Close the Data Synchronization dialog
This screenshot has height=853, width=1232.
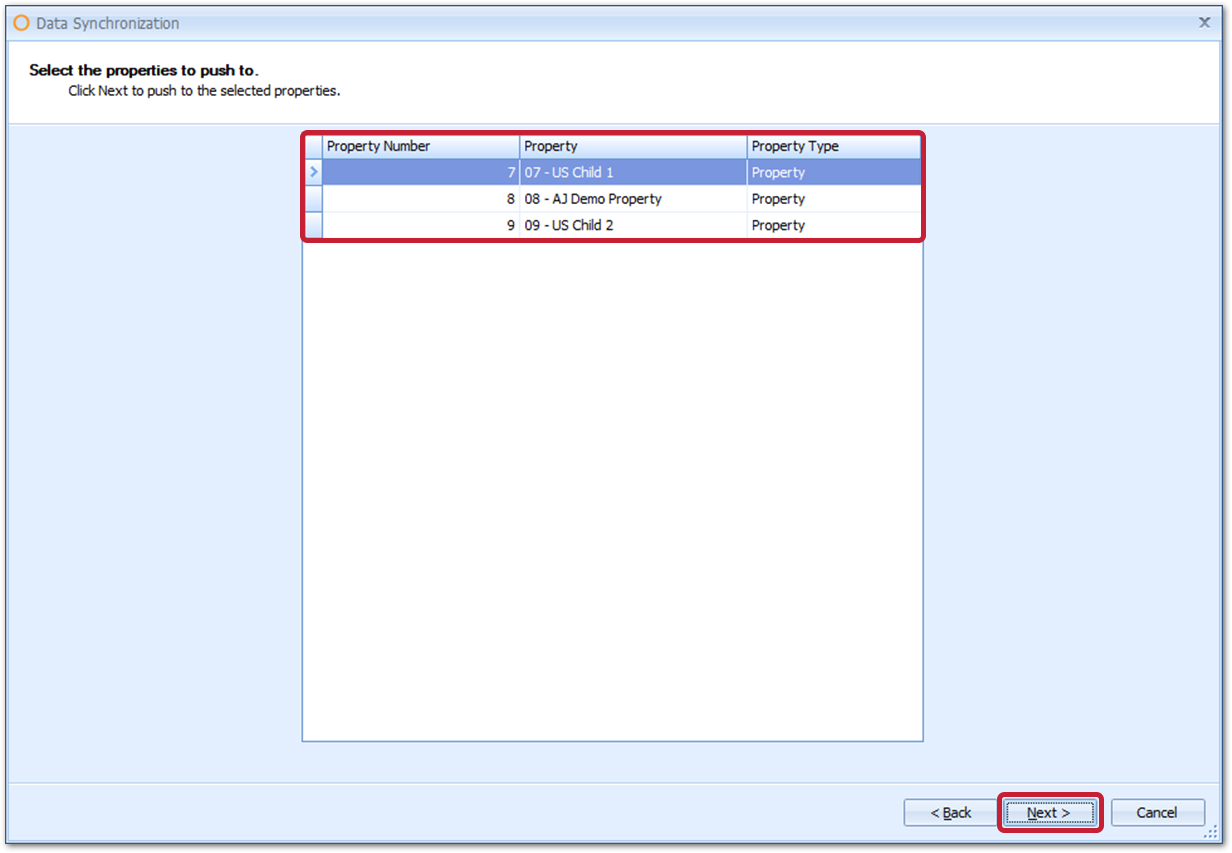click(1204, 22)
